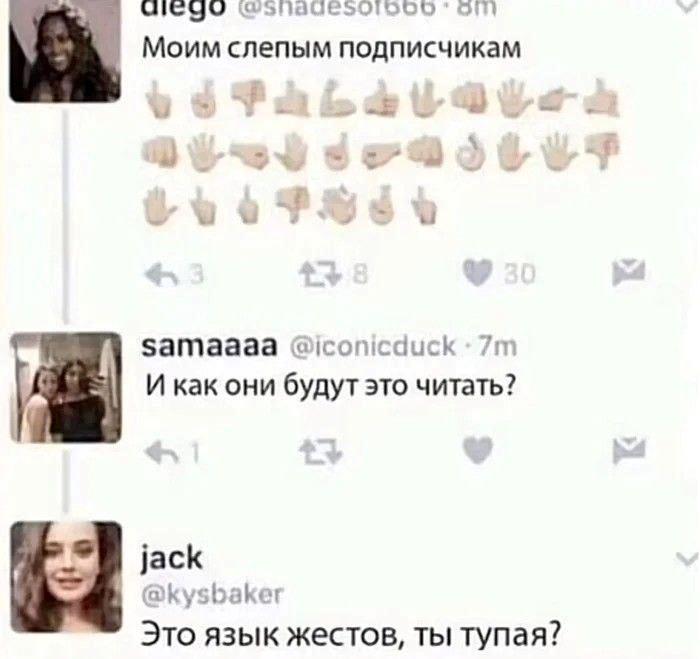Retweet samaaaa's tweet
The image size is (700, 659).
pos(320,451)
